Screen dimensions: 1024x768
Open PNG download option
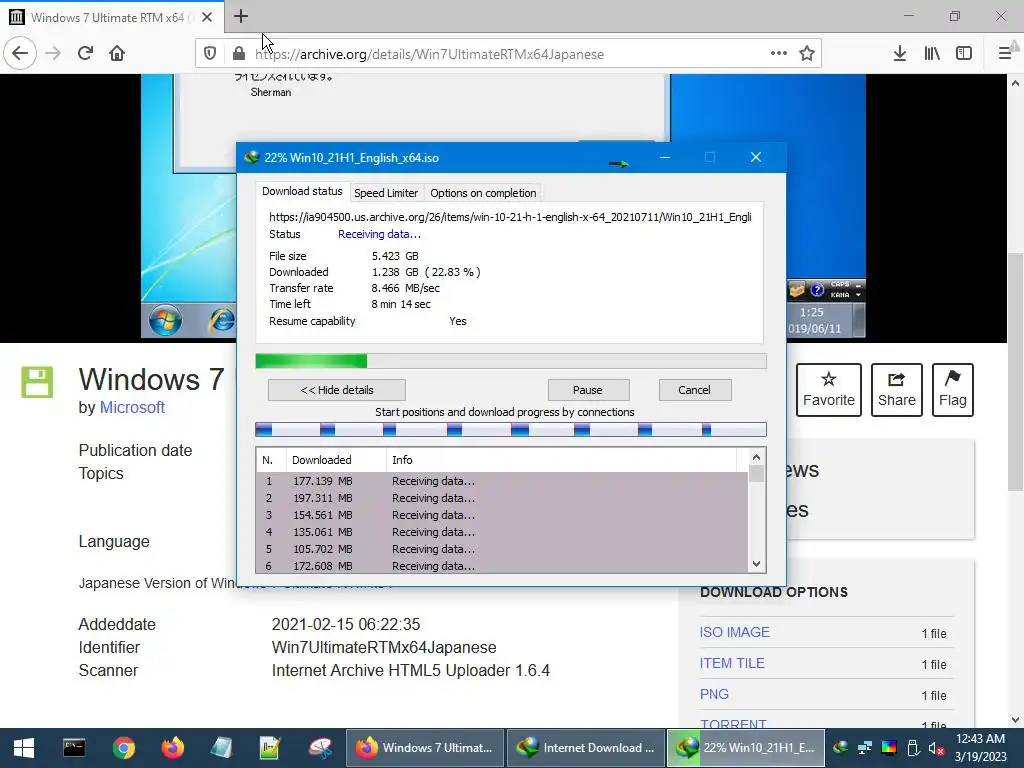tap(714, 694)
